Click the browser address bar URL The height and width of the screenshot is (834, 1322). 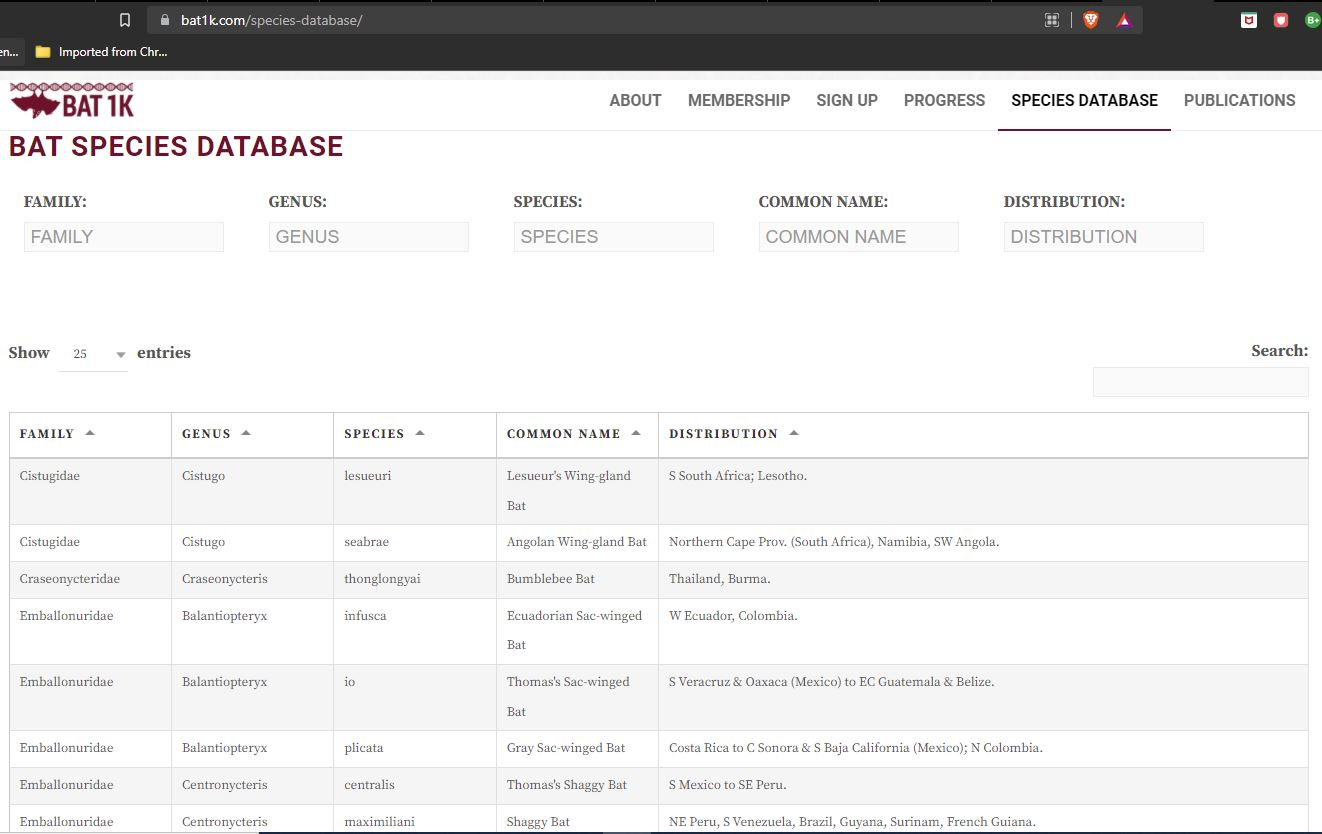coord(271,20)
